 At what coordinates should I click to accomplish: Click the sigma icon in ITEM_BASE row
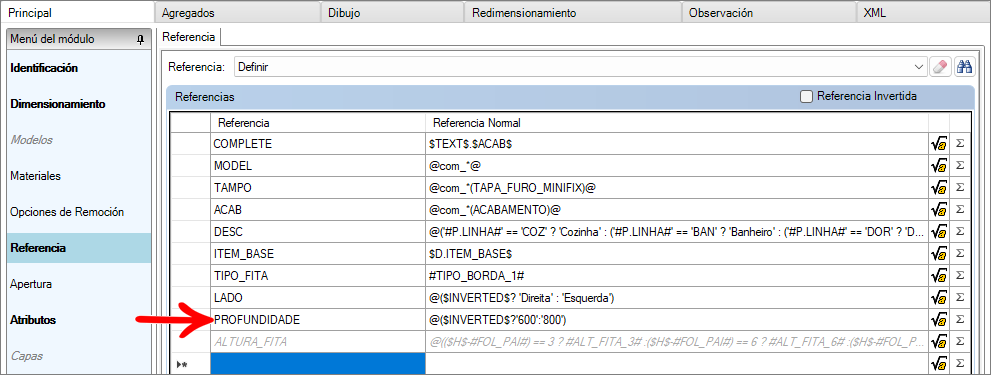959,254
